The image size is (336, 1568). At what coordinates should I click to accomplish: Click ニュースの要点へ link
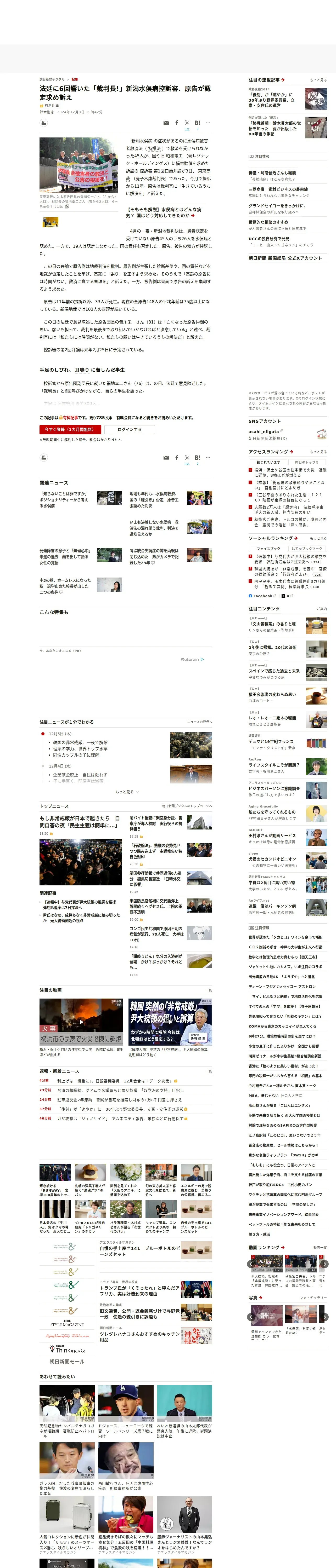click(199, 722)
